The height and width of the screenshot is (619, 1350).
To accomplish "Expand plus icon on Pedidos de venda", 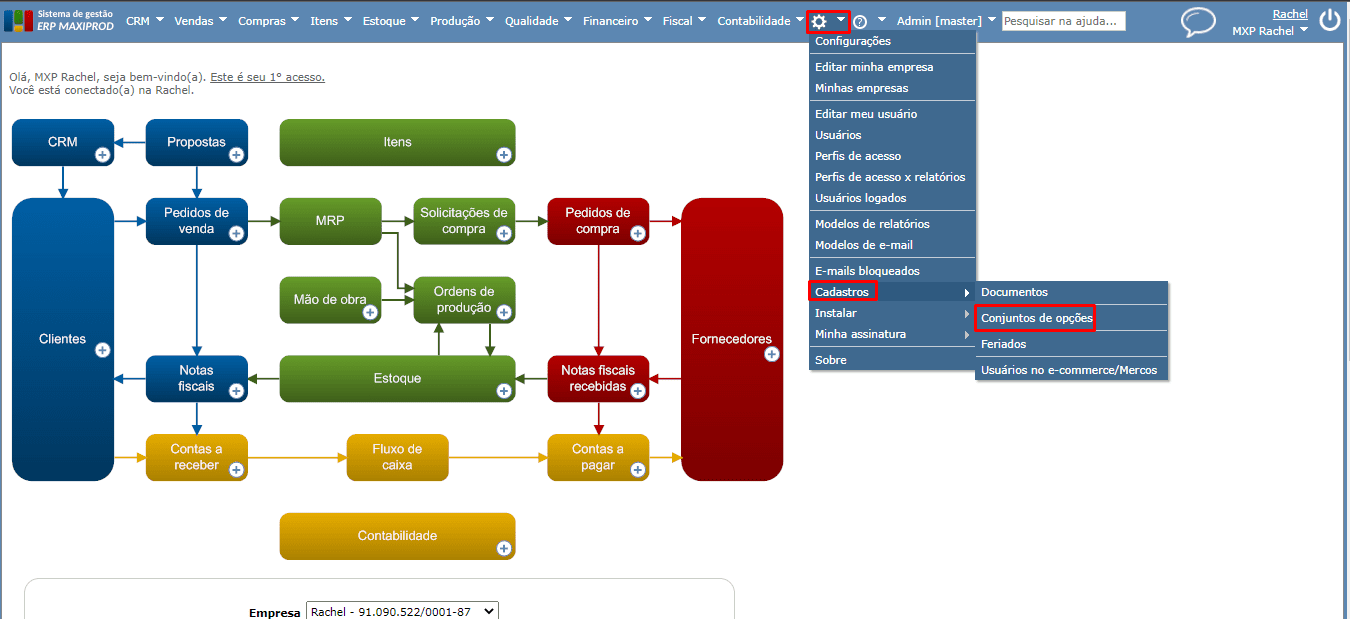I will click(236, 233).
